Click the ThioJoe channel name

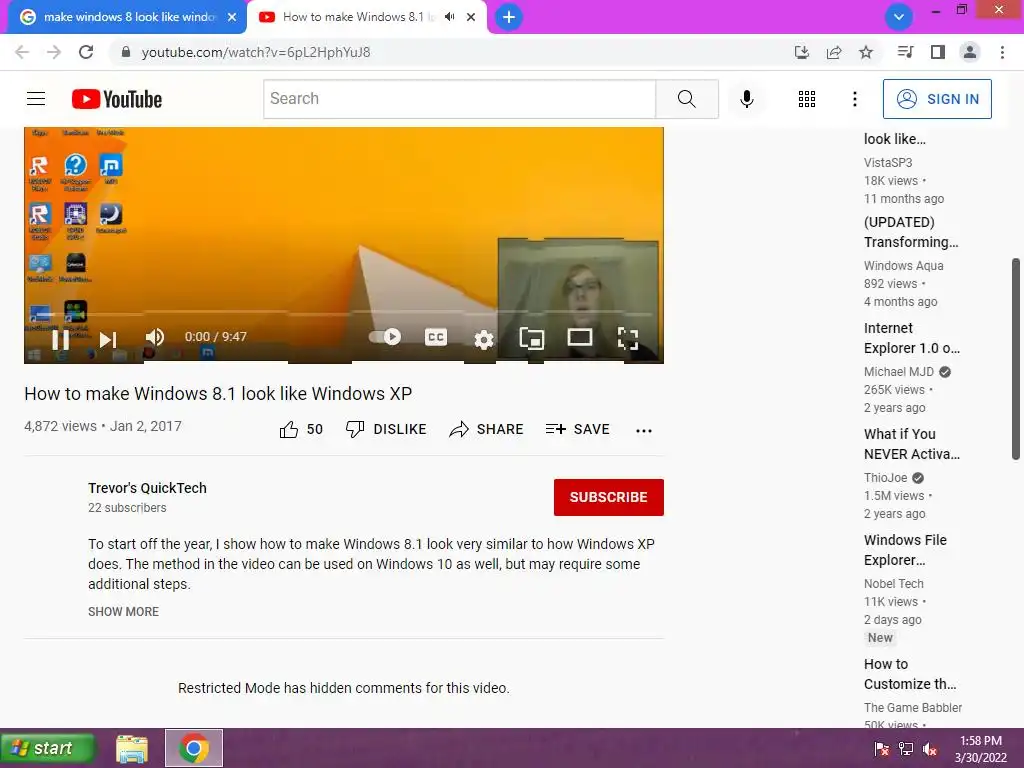pyautogui.click(x=886, y=477)
